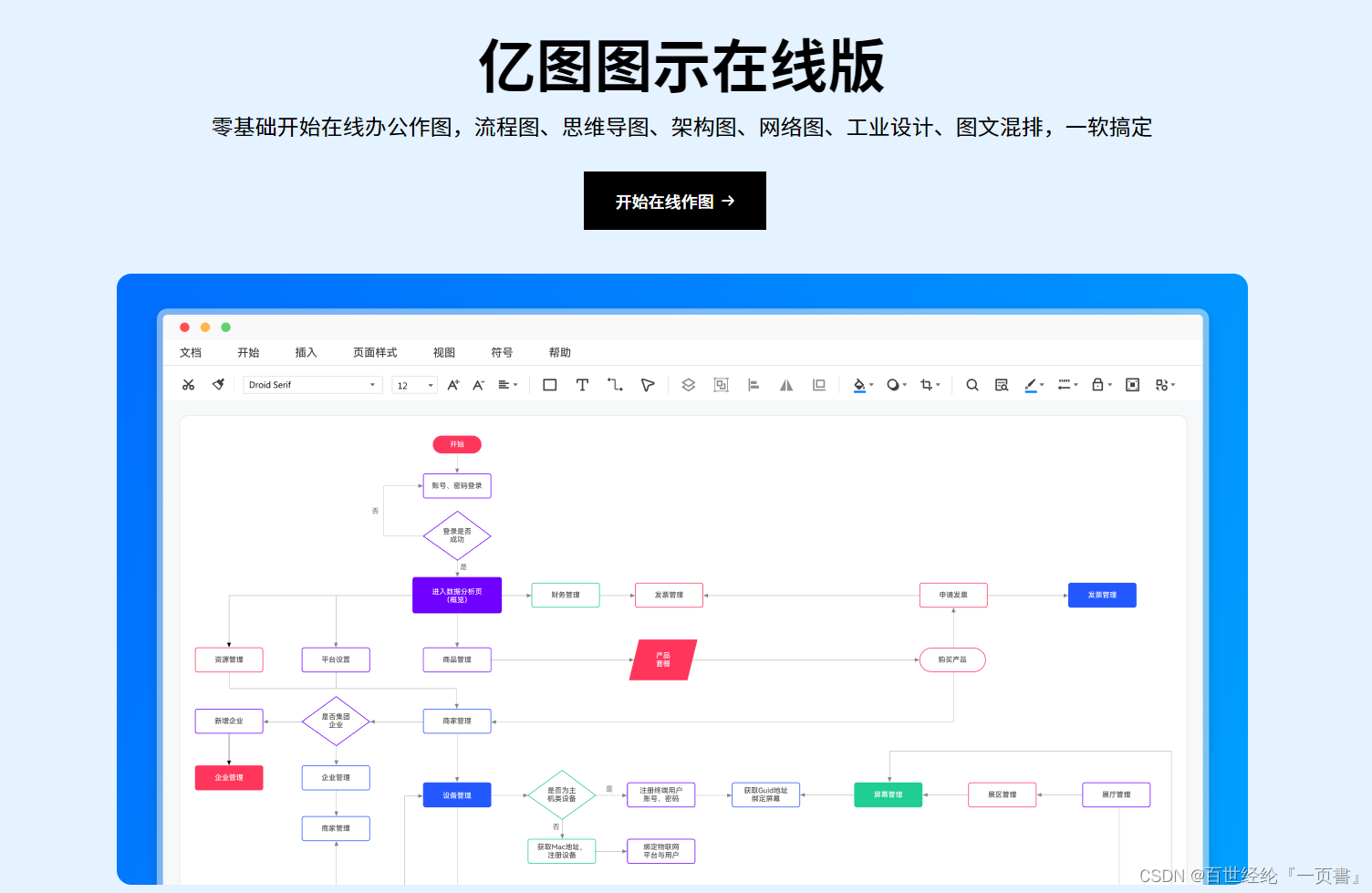The image size is (1372, 893).
Task: Click the fit-to-page frame icon
Action: [x=1132, y=385]
